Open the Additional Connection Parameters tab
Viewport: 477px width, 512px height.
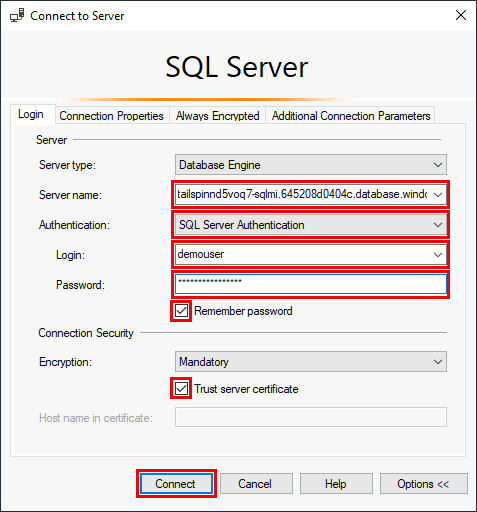[x=351, y=116]
